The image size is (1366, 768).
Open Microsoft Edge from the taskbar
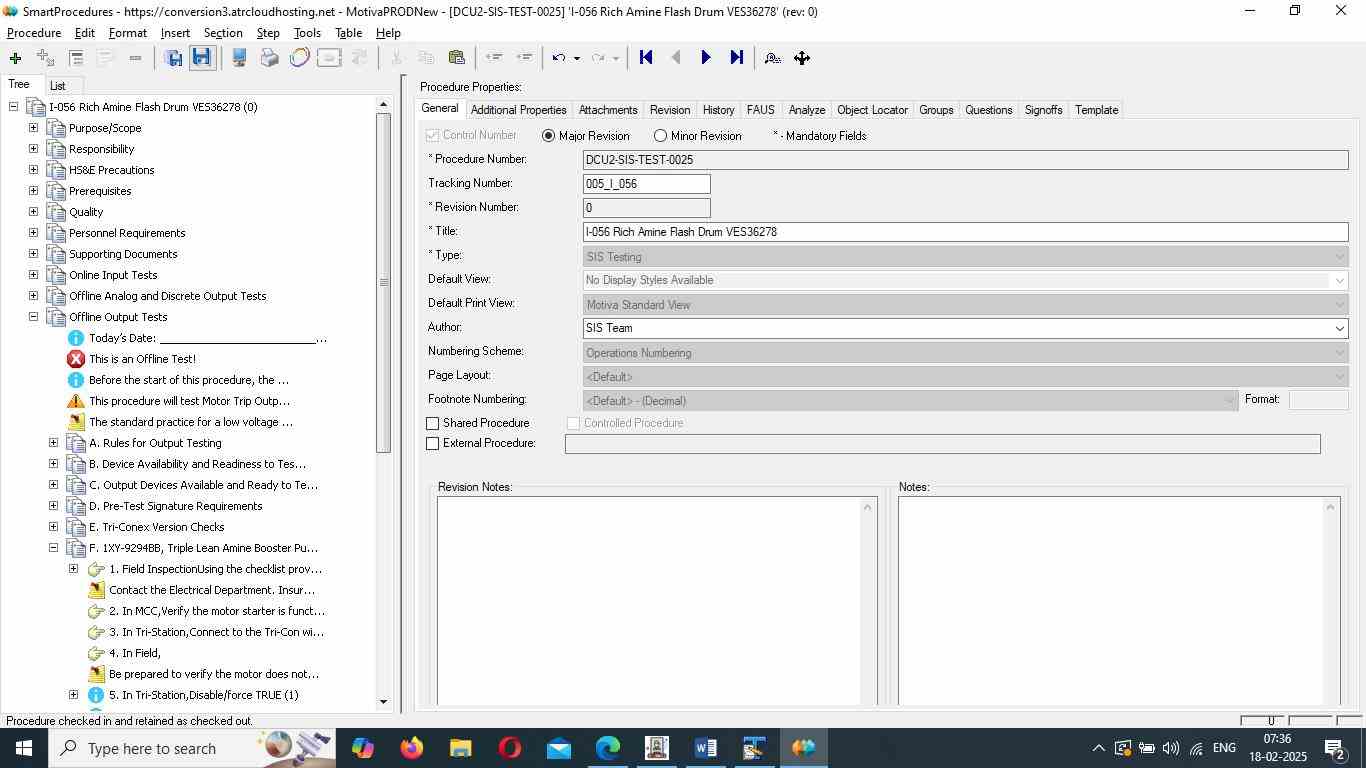[x=607, y=748]
